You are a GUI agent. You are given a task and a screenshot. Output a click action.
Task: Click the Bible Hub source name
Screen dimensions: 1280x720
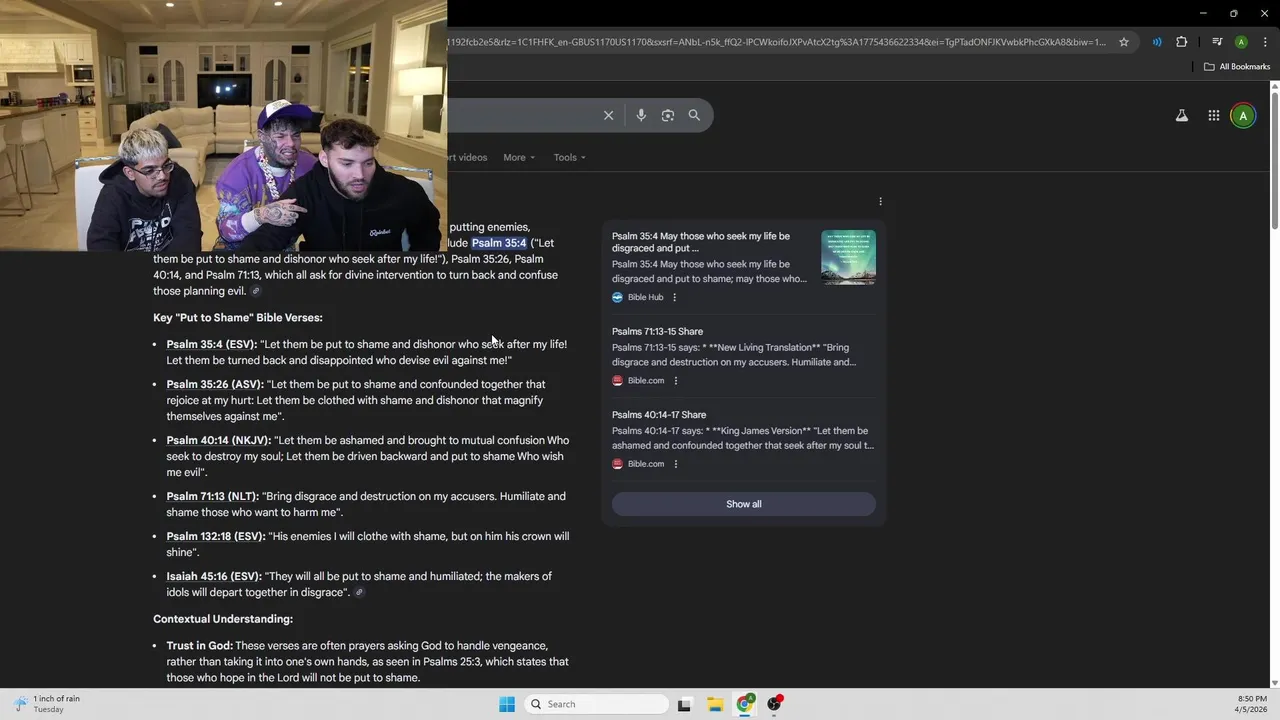coord(645,297)
